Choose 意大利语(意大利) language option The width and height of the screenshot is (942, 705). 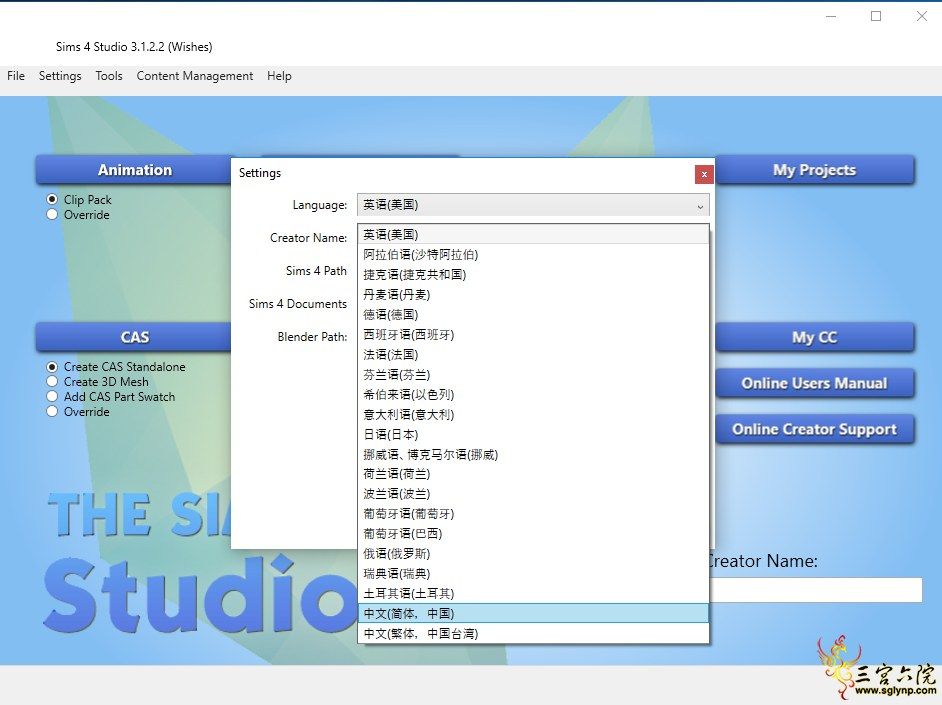[533, 414]
